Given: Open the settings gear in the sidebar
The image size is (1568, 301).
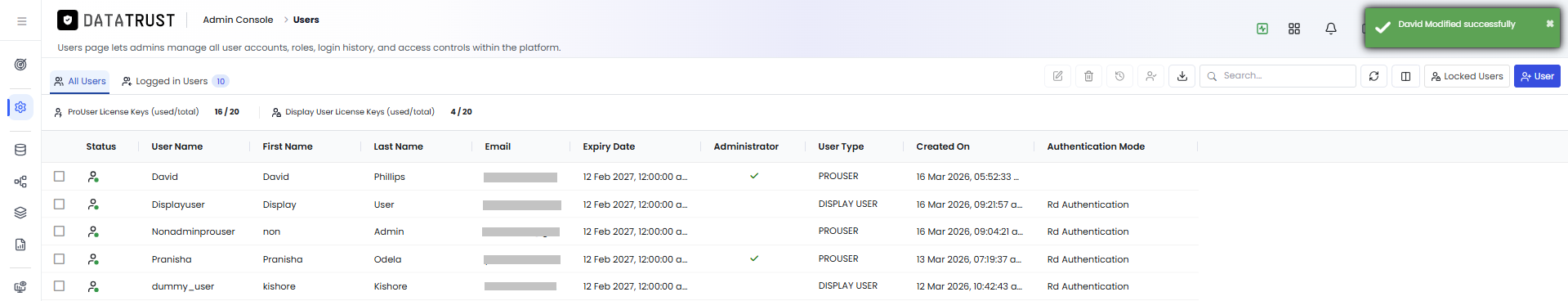Looking at the screenshot, I should 20,107.
